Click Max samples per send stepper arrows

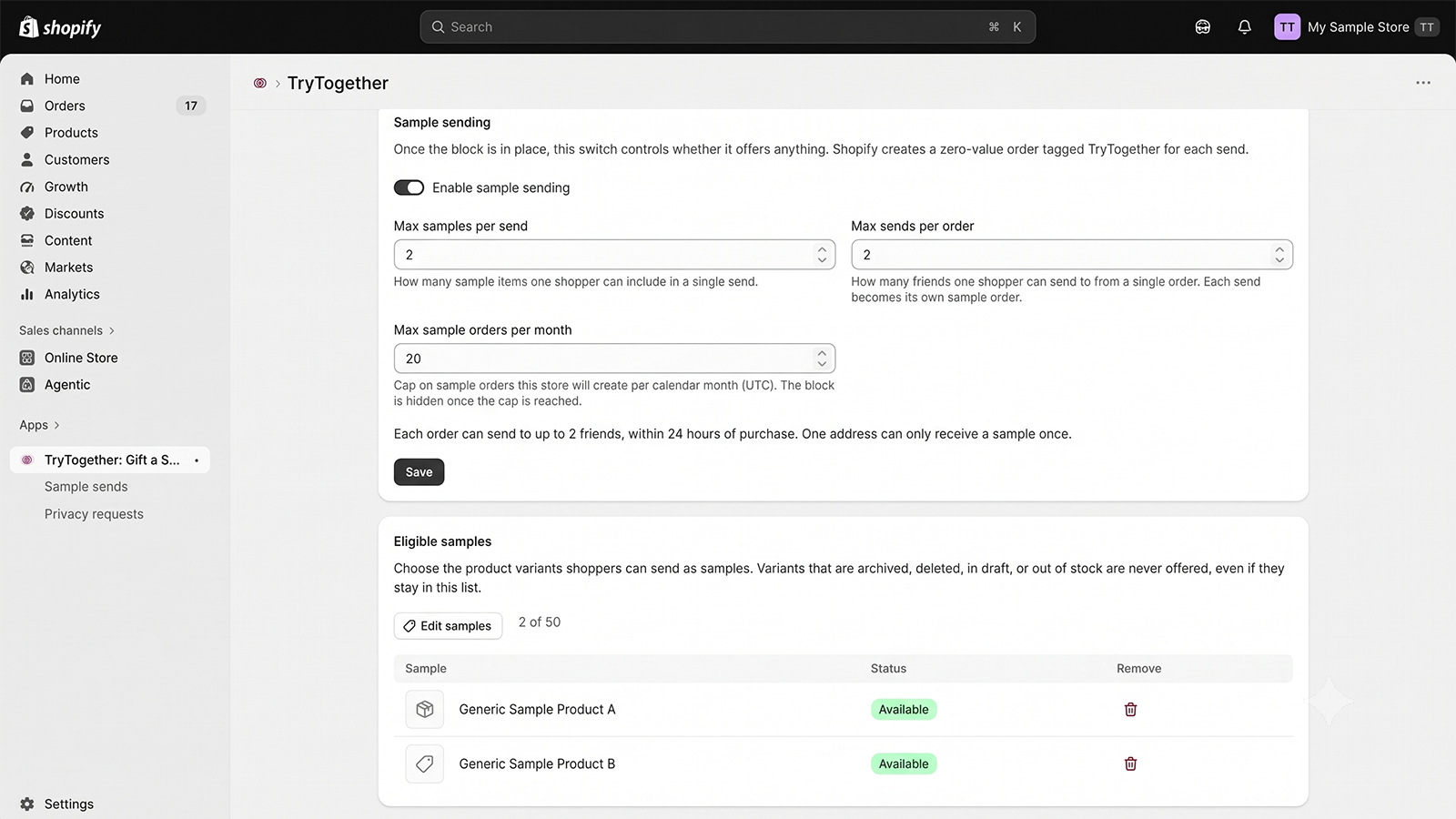[x=822, y=255]
